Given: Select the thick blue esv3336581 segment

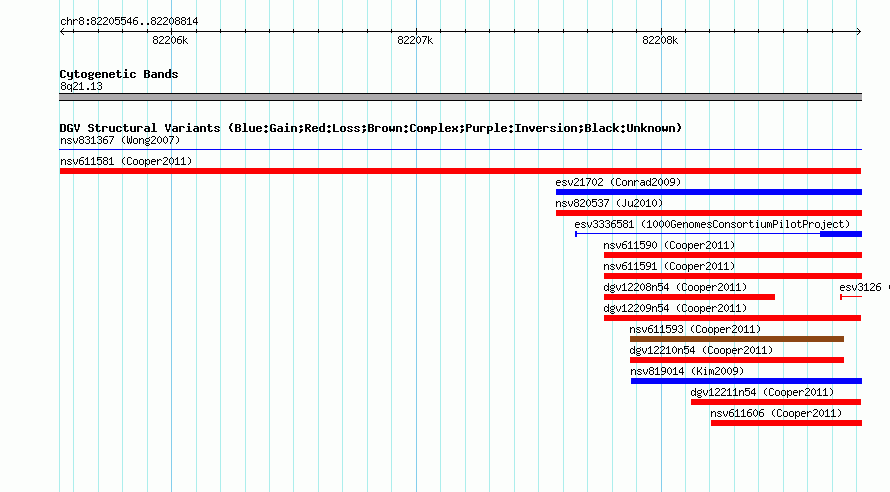Looking at the screenshot, I should pos(841,234).
